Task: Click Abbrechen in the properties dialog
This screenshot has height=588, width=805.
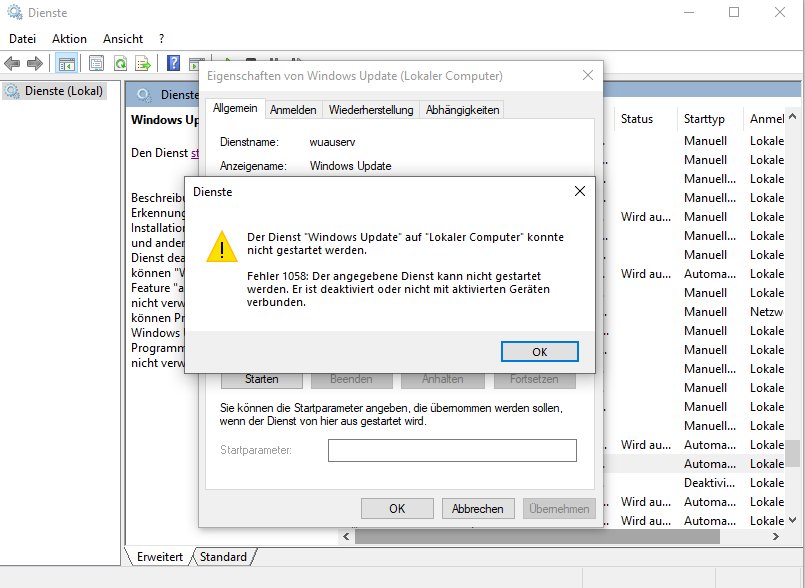Action: [477, 508]
